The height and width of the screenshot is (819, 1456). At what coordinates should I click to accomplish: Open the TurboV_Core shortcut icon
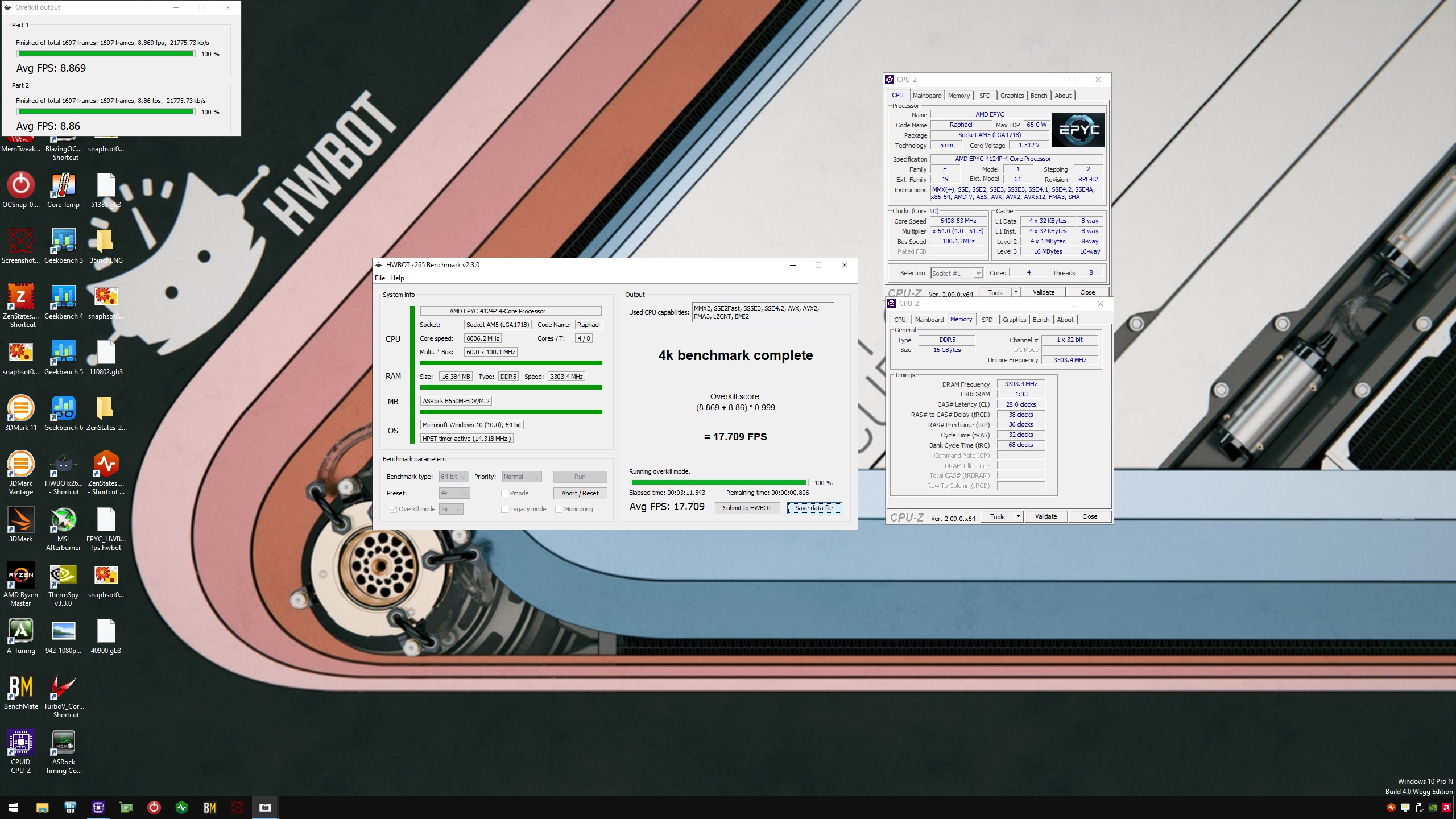[63, 696]
